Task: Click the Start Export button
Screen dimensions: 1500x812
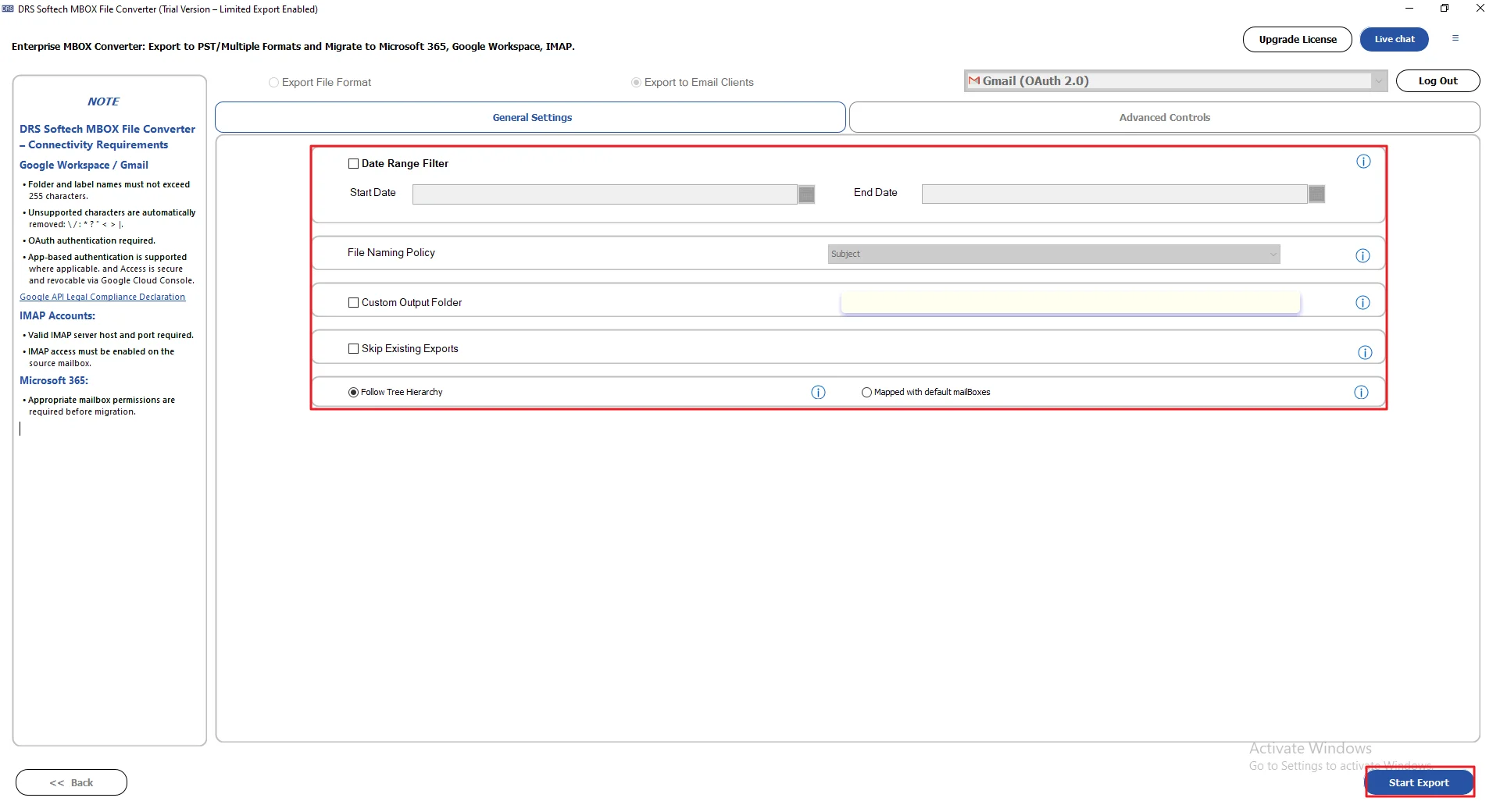Action: 1419,783
